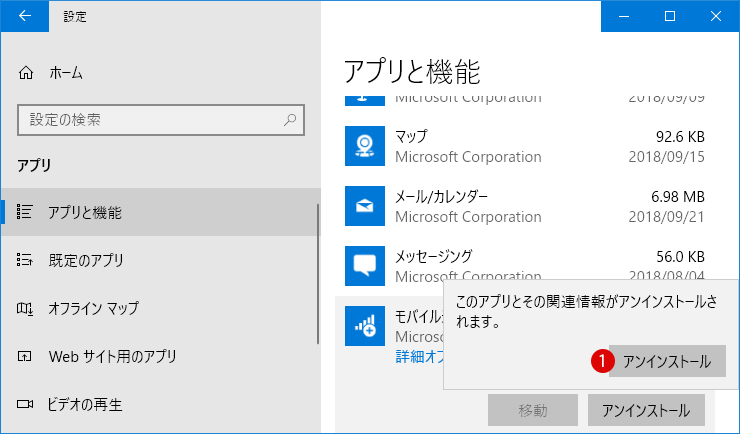This screenshot has width=740, height=434.
Task: Open Web サイト用のアプリ page
Action: click(160, 356)
